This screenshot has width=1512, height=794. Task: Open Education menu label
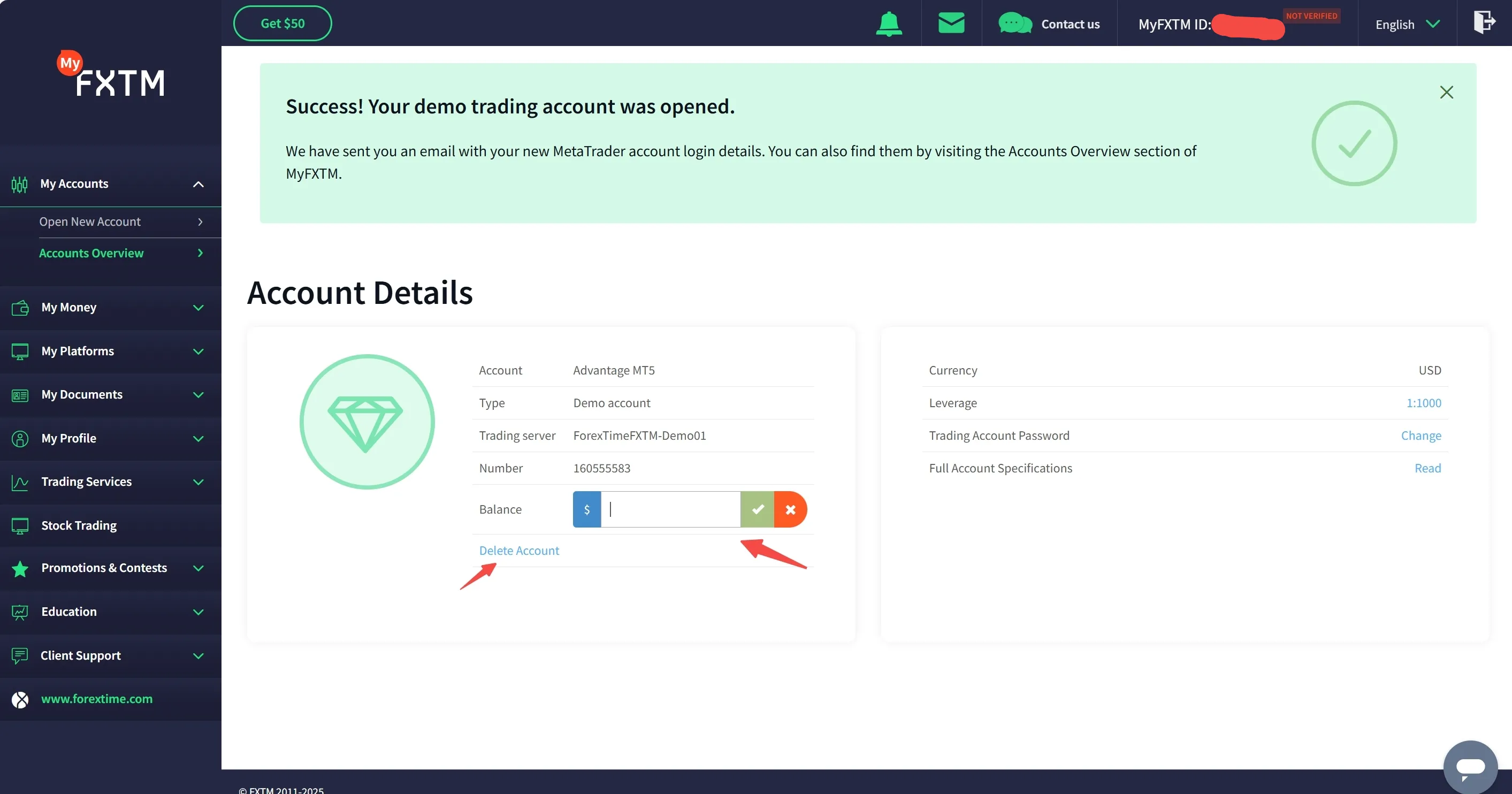(68, 612)
